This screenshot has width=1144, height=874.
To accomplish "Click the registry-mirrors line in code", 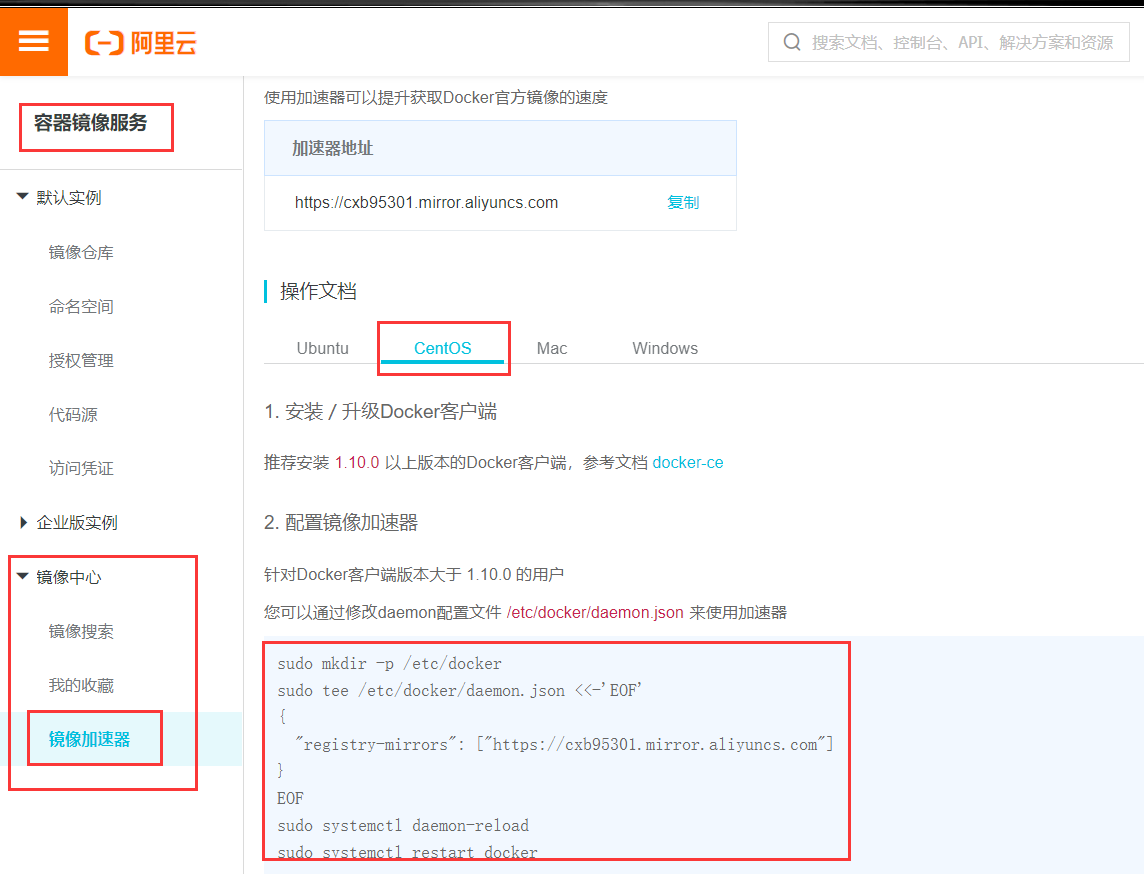I will tap(563, 744).
